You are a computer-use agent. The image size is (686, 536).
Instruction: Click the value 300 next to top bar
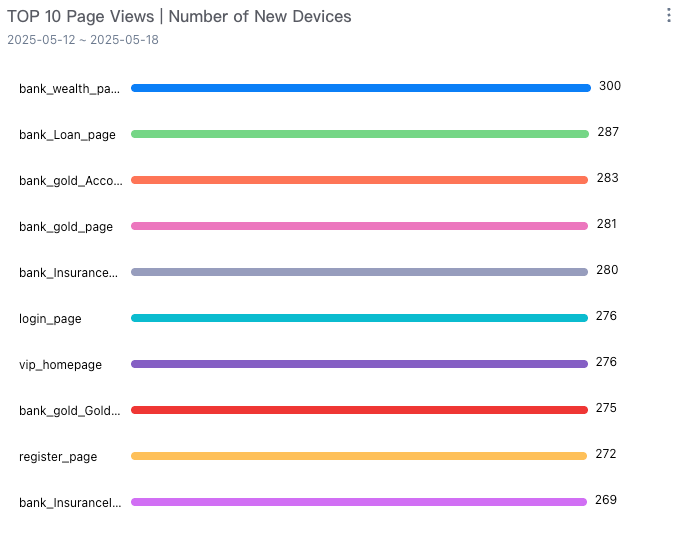pos(610,86)
